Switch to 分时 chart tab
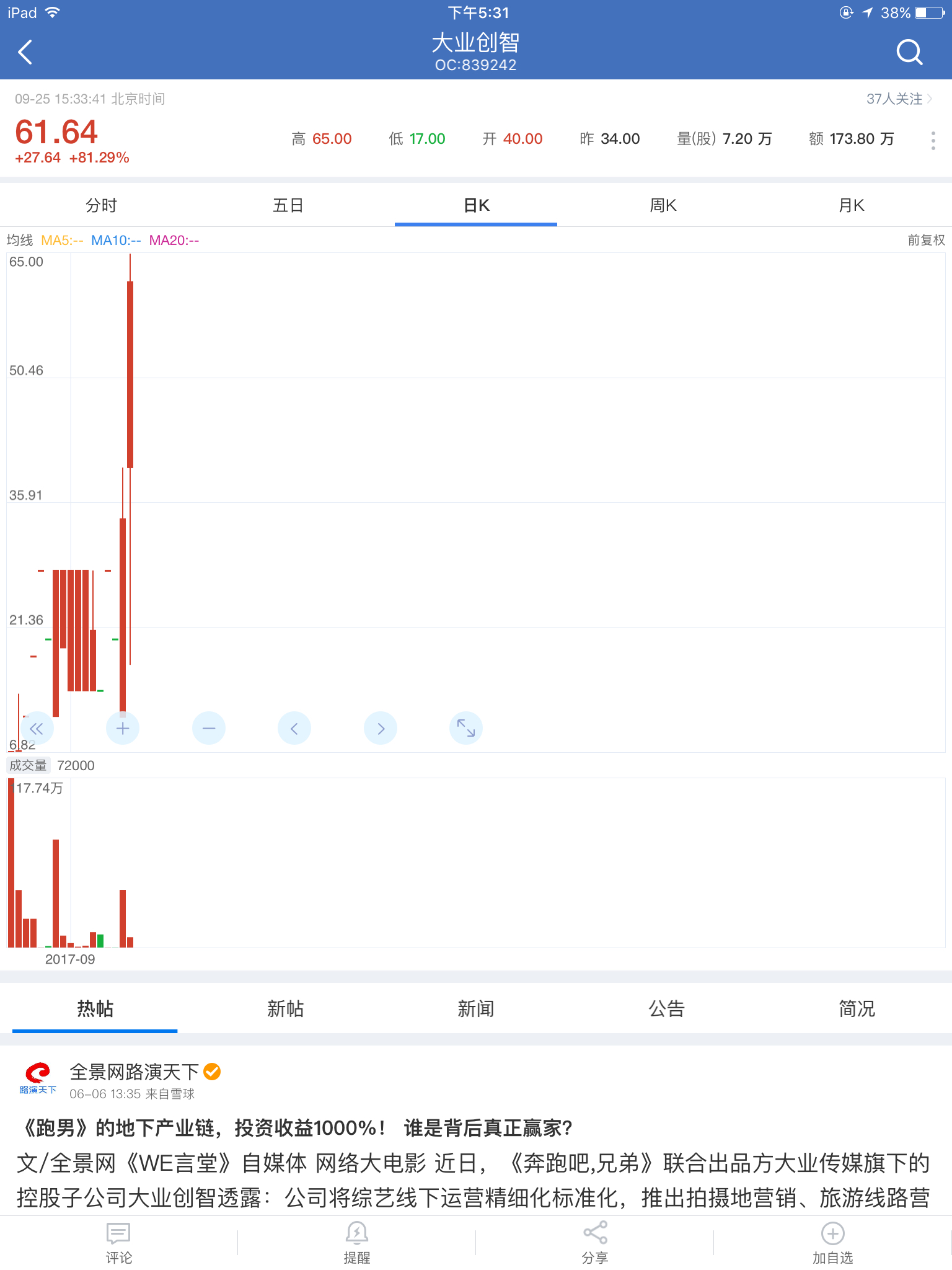Viewport: 952px width, 1270px height. (101, 205)
